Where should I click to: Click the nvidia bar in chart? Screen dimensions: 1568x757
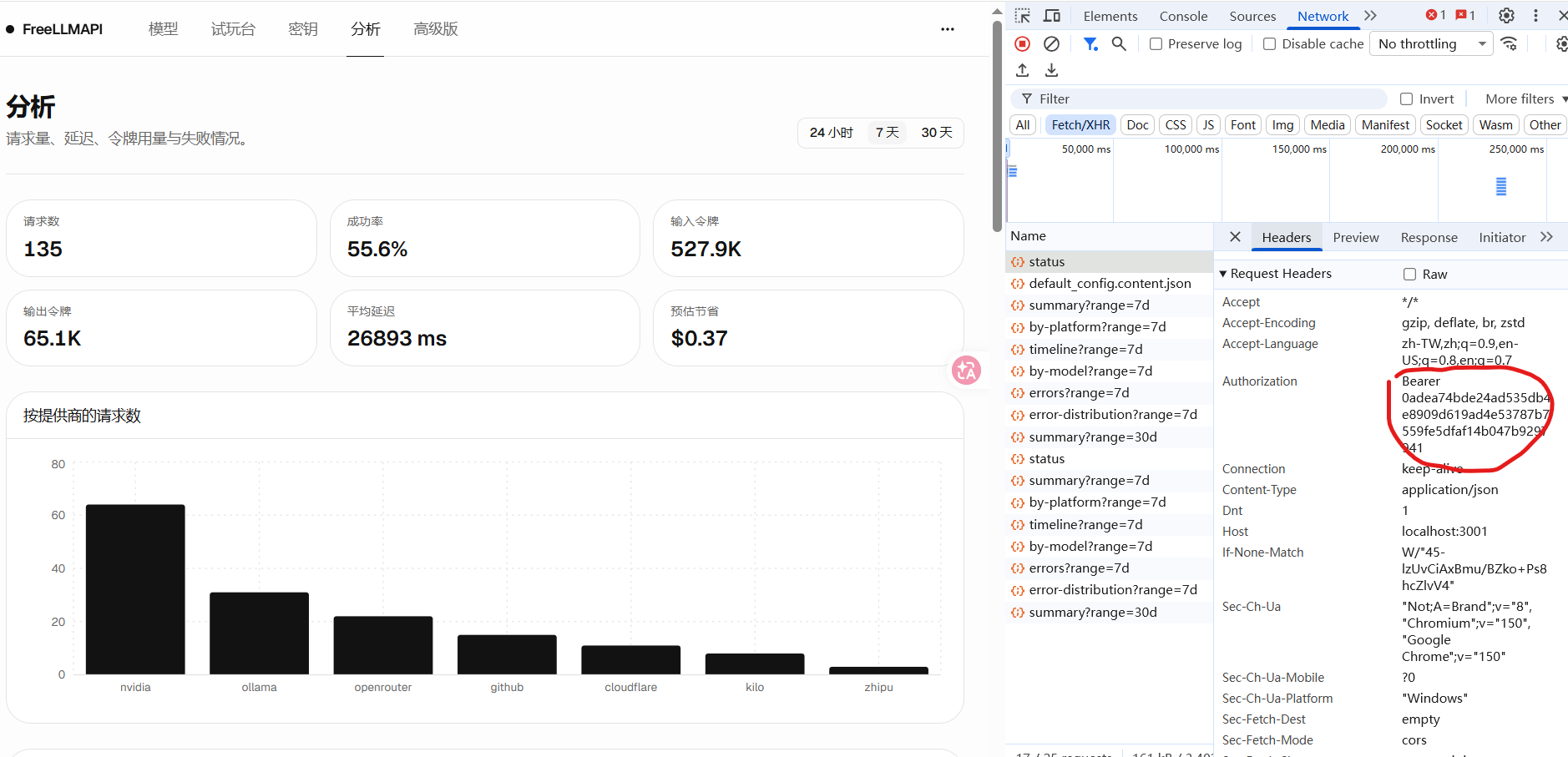click(x=135, y=589)
